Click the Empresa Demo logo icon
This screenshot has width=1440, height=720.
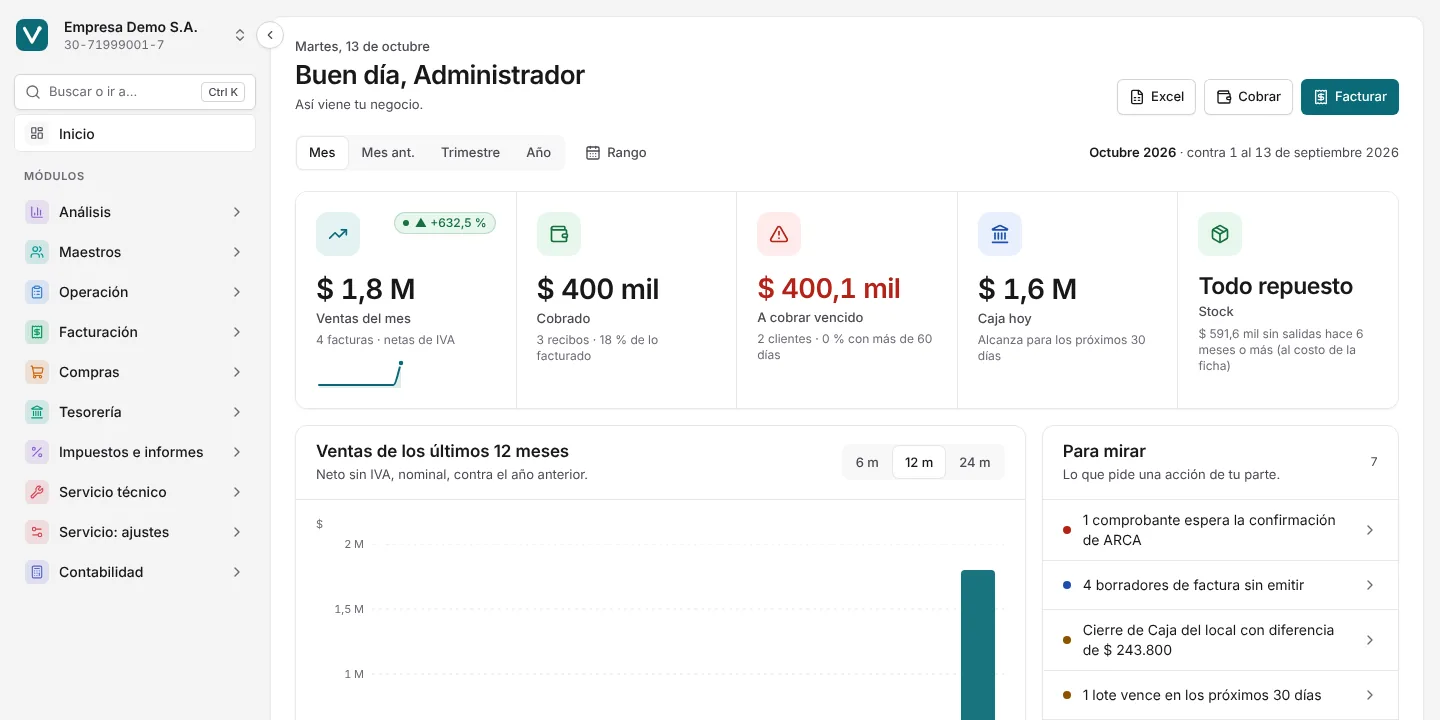[32, 35]
